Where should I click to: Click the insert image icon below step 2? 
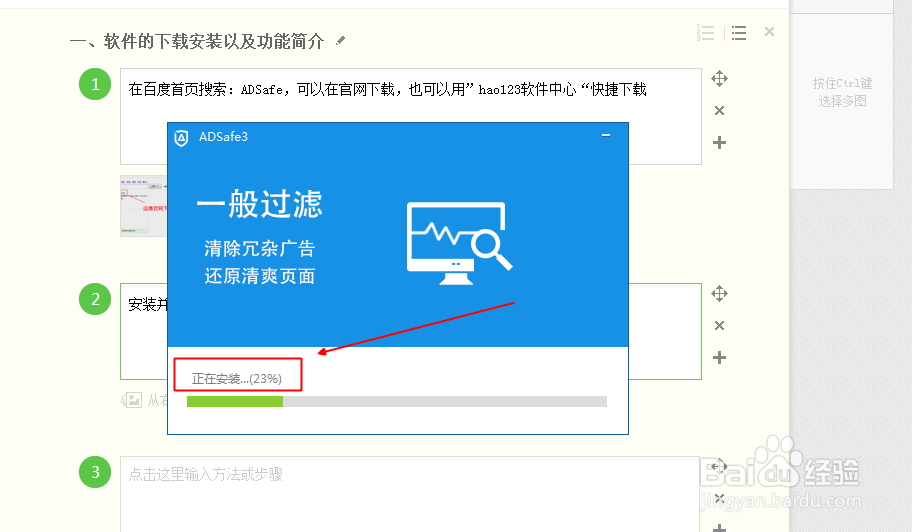click(x=132, y=400)
